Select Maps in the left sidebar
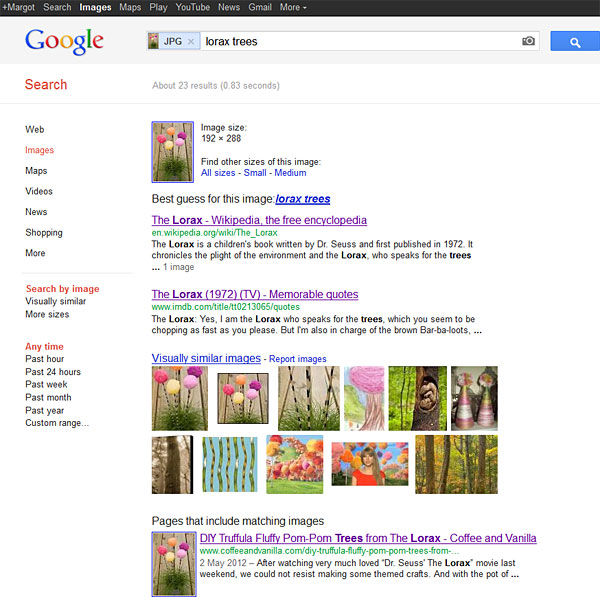Screen dimensions: 600x597 36,171
